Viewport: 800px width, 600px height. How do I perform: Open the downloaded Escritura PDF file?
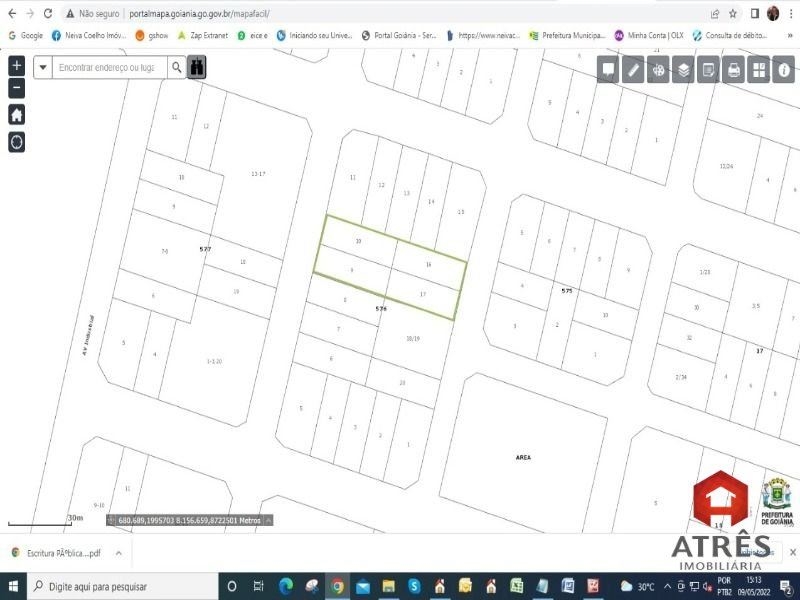[x=58, y=552]
